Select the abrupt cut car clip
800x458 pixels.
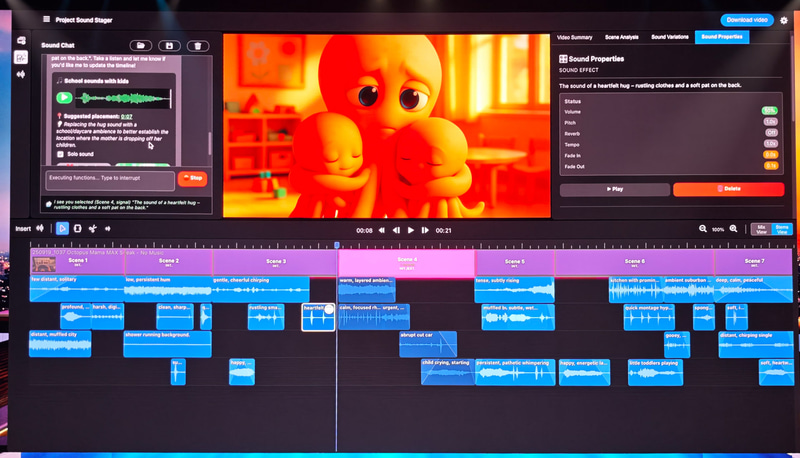[428, 344]
